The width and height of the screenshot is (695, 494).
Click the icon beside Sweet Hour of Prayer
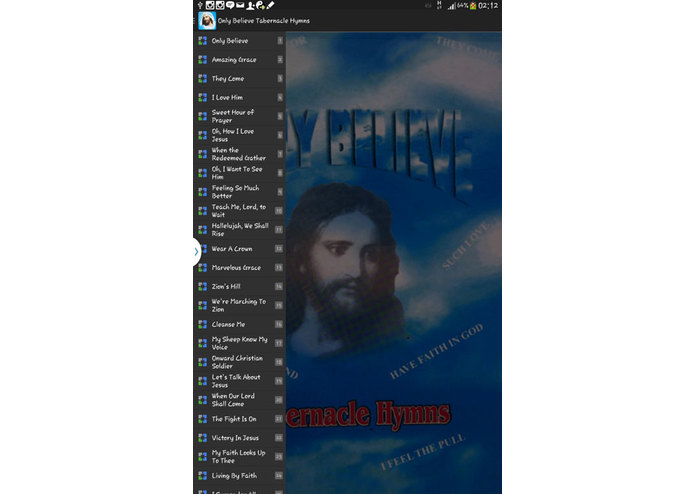203,117
